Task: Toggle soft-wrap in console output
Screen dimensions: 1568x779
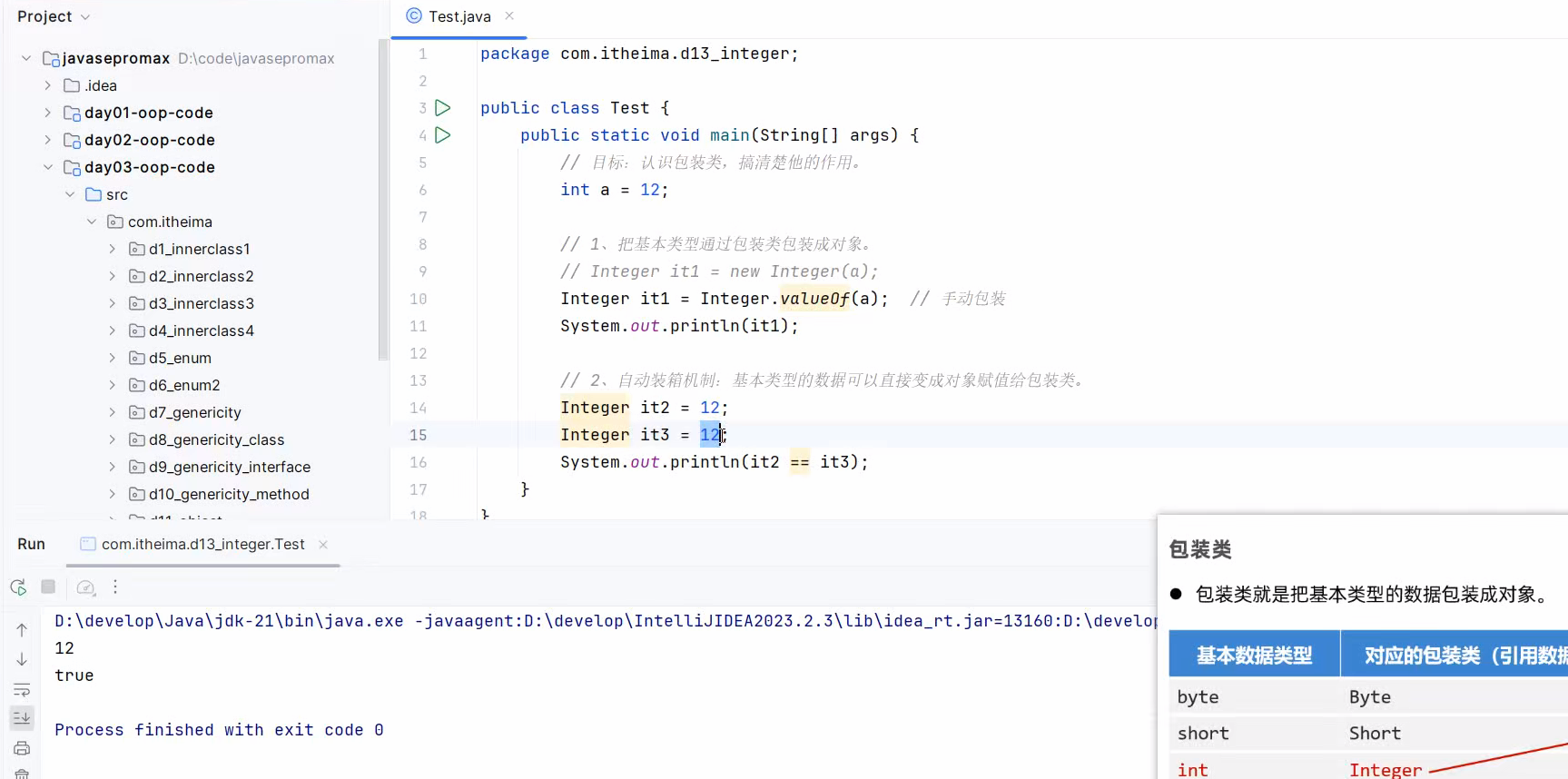Action: (x=22, y=689)
